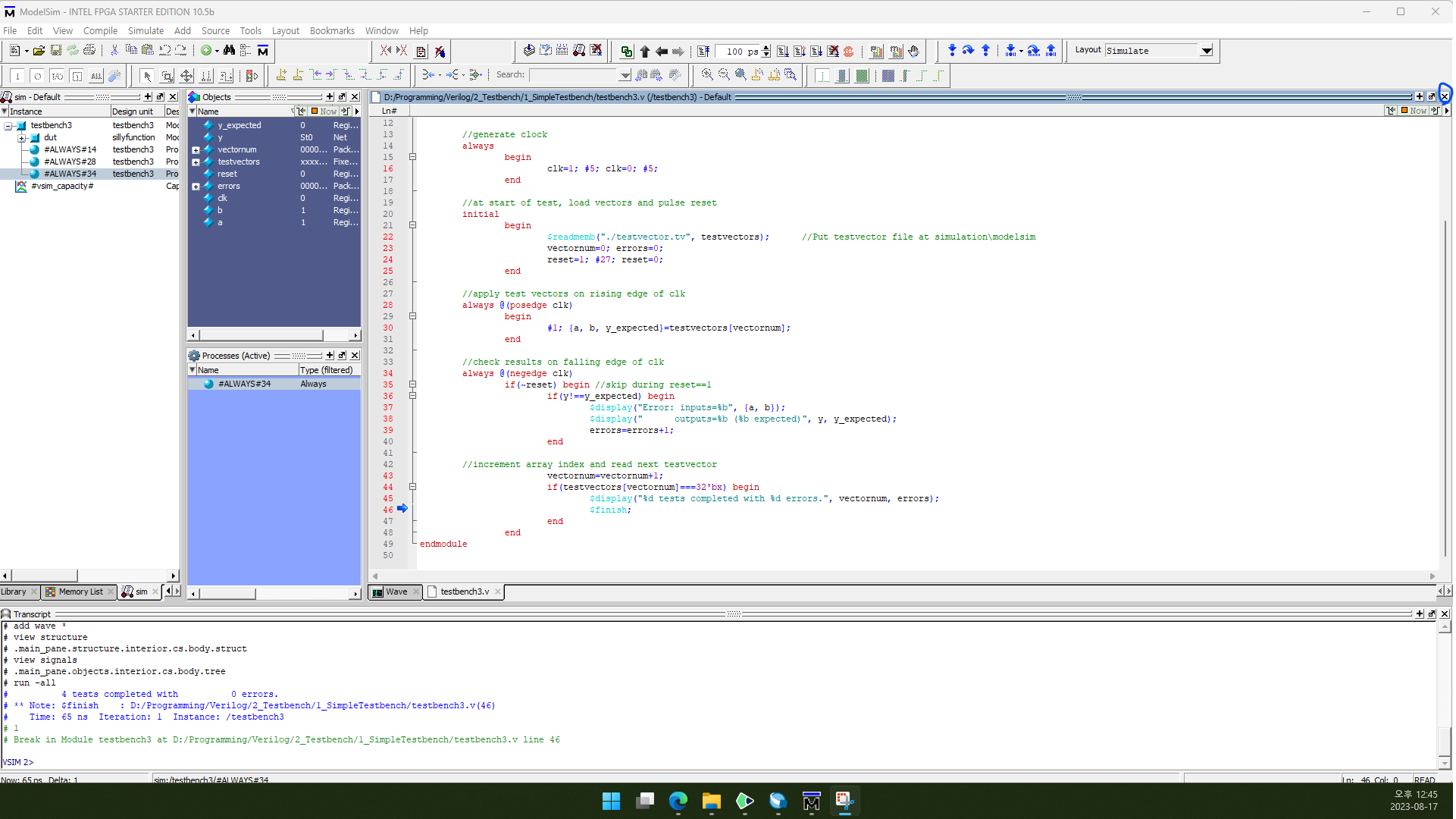Image resolution: width=1456 pixels, height=819 pixels.
Task: Expand the testbench3 instance tree node
Action: coord(7,125)
